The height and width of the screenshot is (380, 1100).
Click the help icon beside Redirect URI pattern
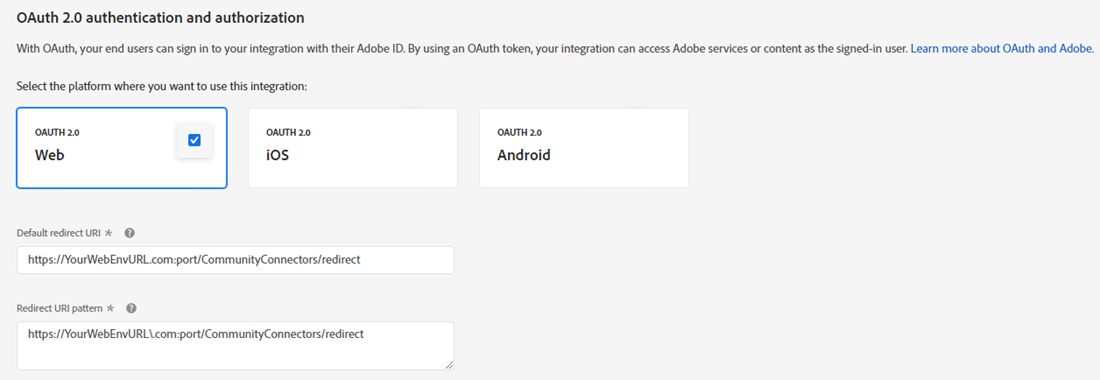pos(131,308)
